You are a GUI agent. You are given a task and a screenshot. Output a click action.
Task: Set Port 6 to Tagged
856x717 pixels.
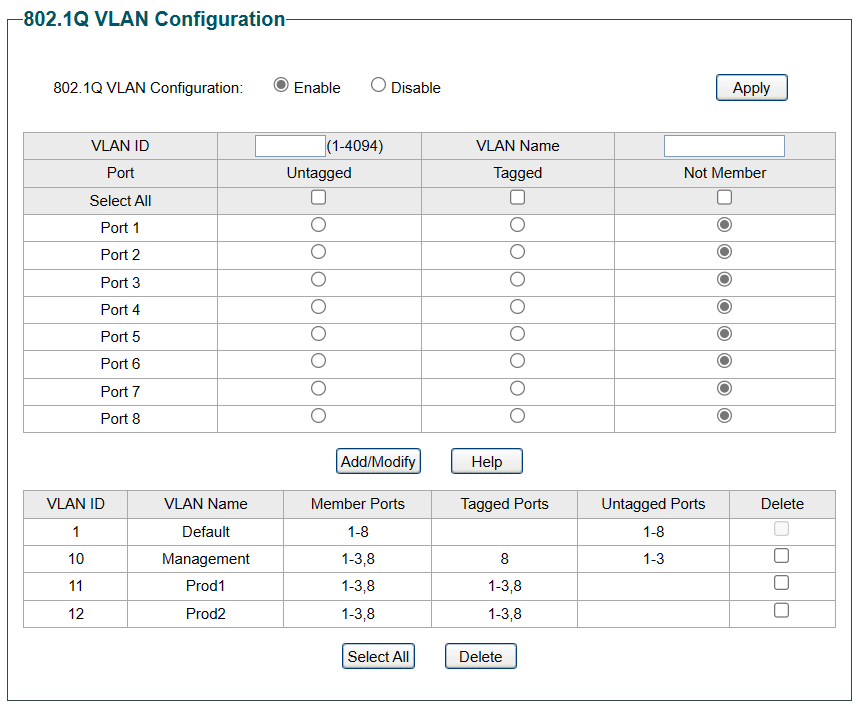[x=517, y=361]
